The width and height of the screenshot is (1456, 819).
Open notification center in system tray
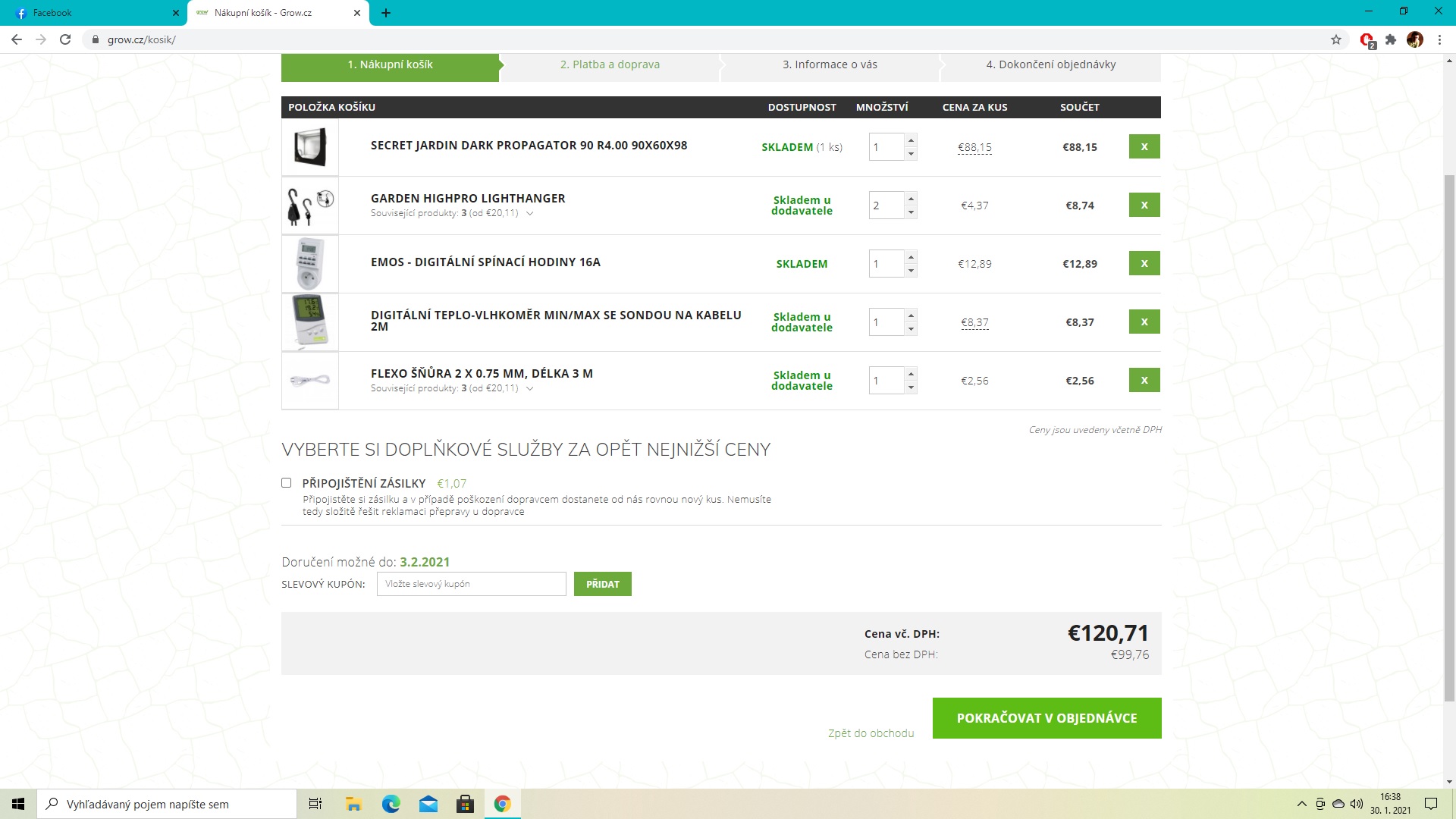pyautogui.click(x=1431, y=804)
